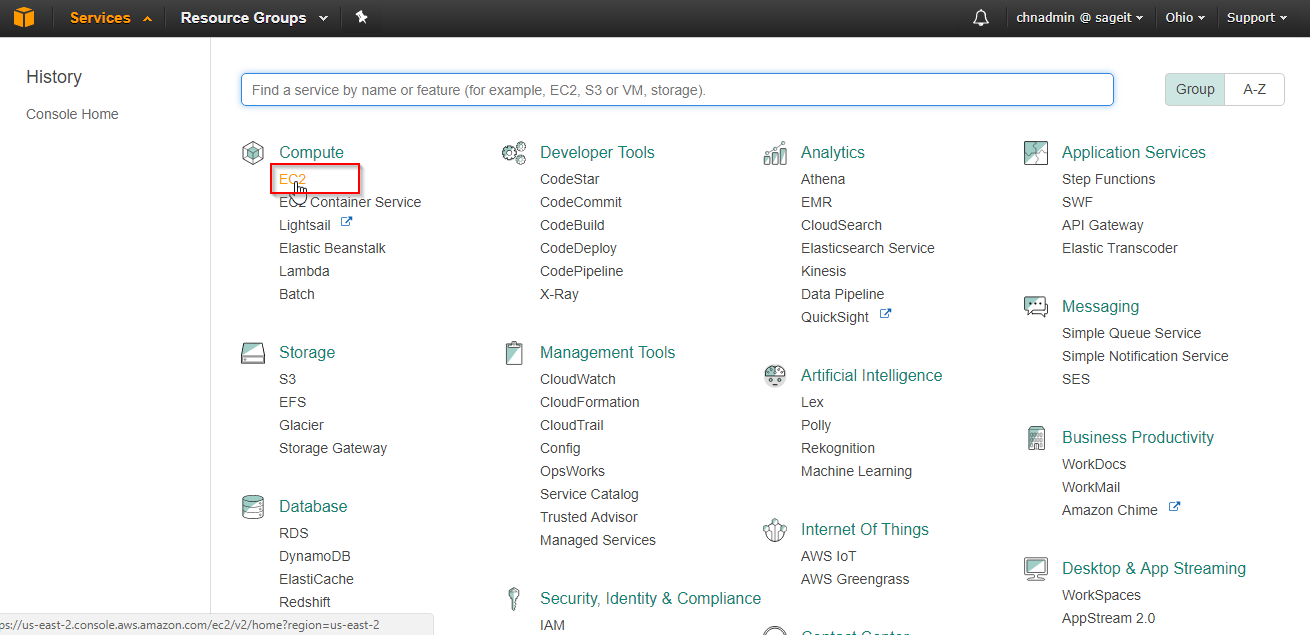Screen dimensions: 1310x635
Task: Click the Storage category icon
Action: tap(253, 353)
